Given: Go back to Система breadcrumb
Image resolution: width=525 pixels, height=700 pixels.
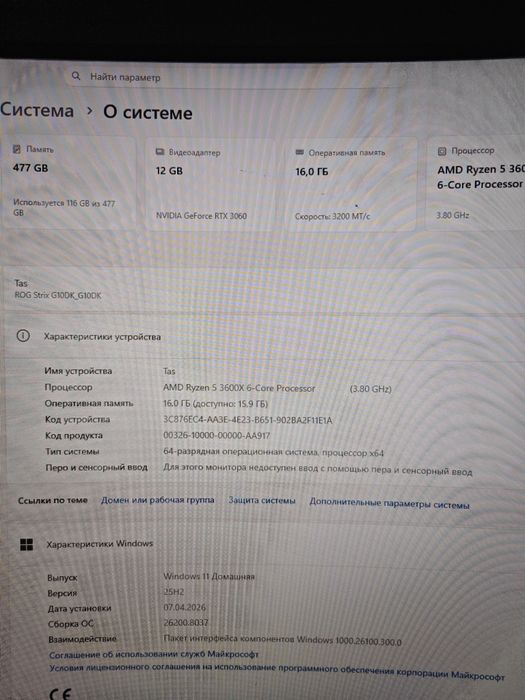Looking at the screenshot, I should (37, 110).
